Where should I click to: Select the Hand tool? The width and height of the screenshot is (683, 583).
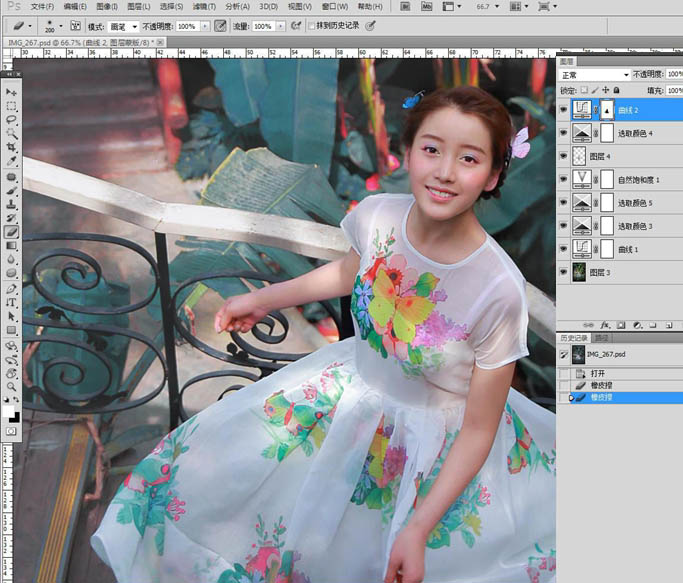(x=11, y=373)
